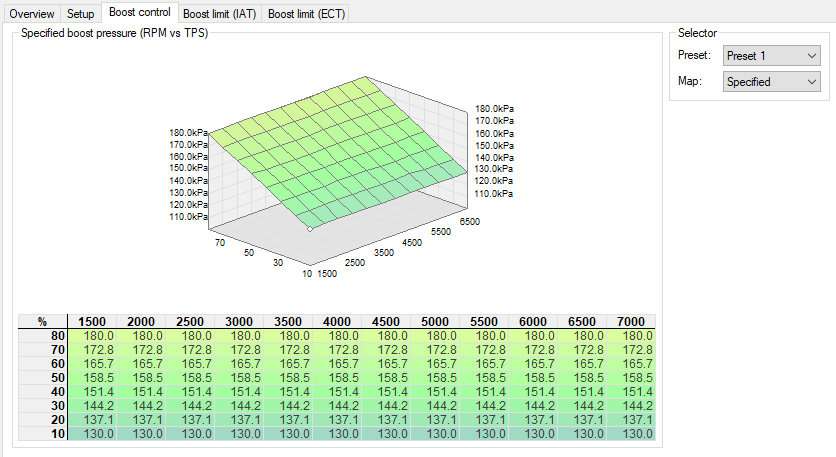Viewport: 836px width, 457px height.
Task: Select the 20% TPS row header
Action: pyautogui.click(x=43, y=420)
